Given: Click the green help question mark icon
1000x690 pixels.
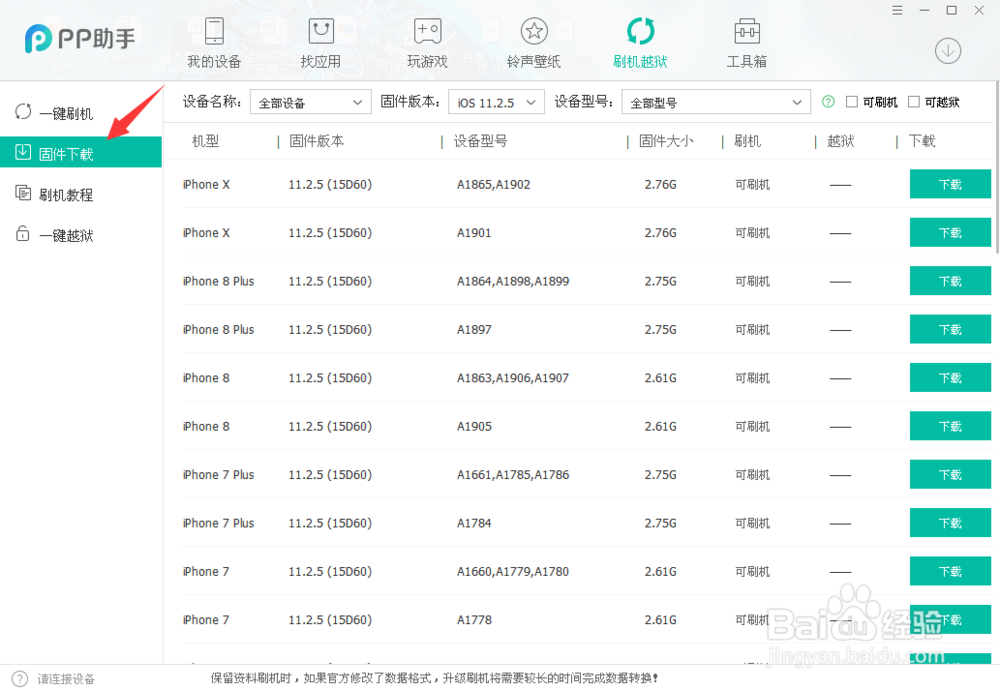Looking at the screenshot, I should click(x=828, y=101).
